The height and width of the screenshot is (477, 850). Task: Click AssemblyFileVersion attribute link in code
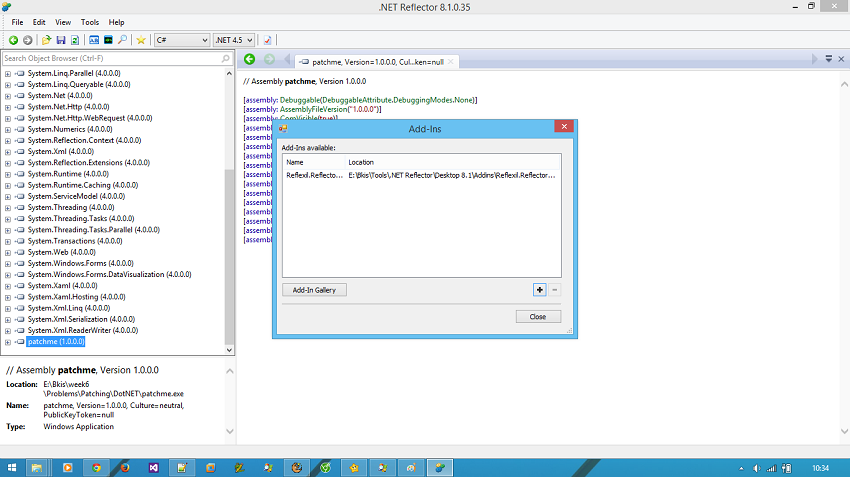point(314,109)
